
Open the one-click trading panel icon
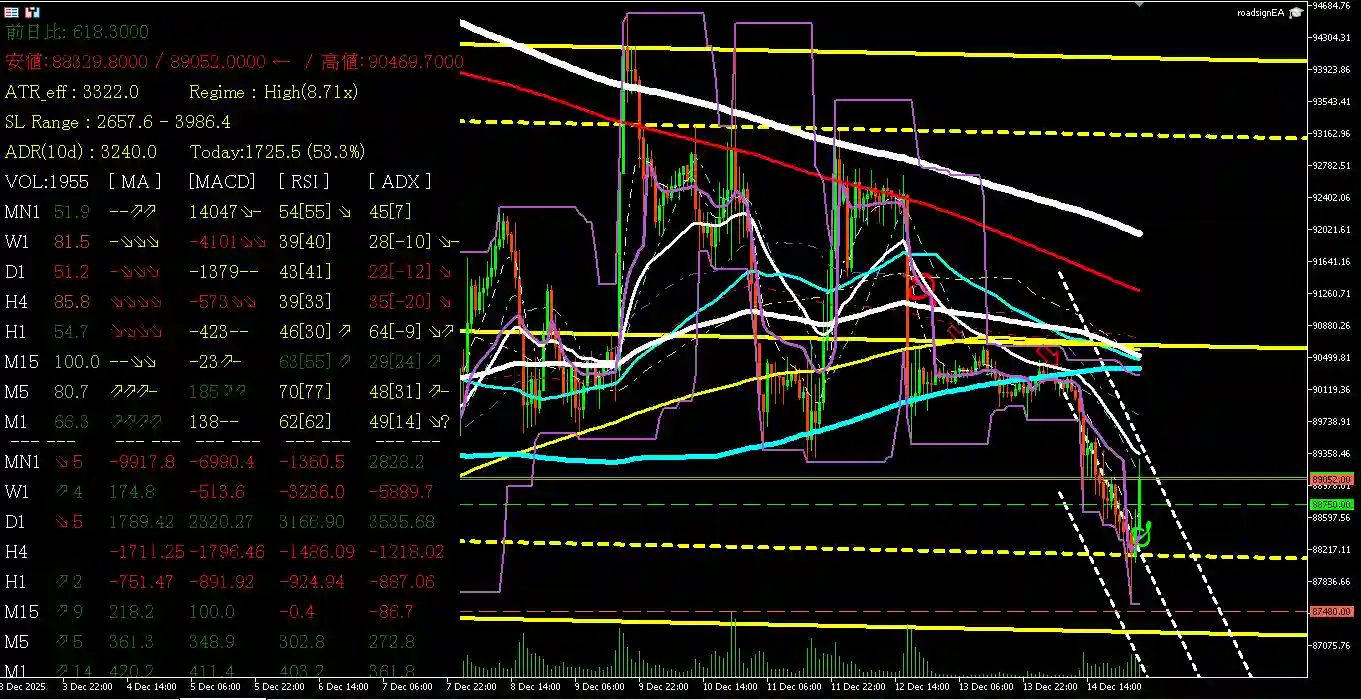point(12,12)
